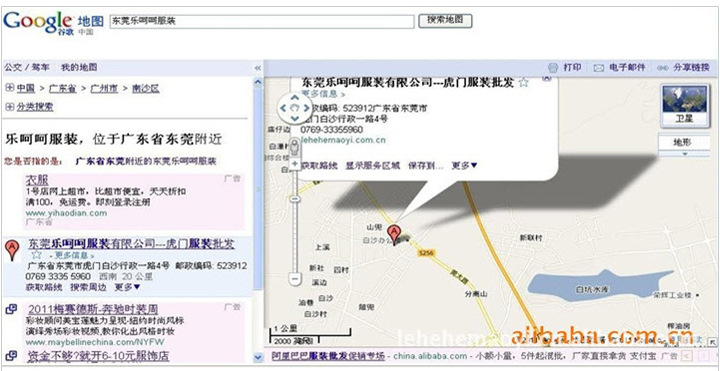
Task: Visit www.maybellinechina.com/NYFW link
Action: 95,343
